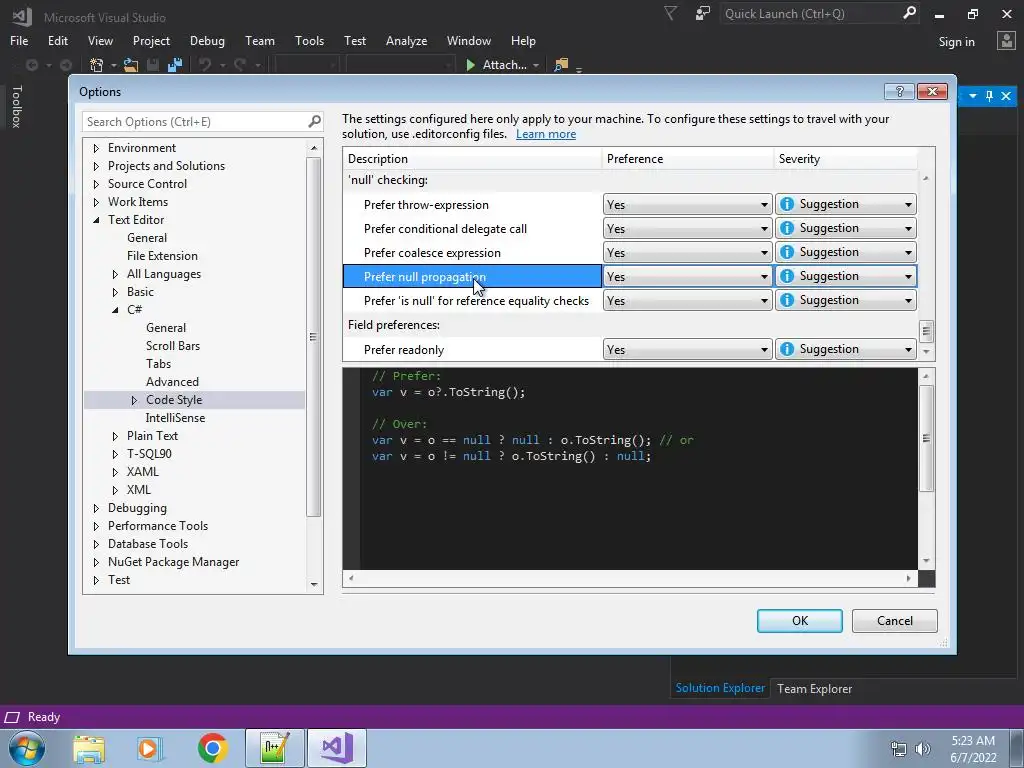
Task: Switch to the Solution Explorer tab
Action: (720, 688)
